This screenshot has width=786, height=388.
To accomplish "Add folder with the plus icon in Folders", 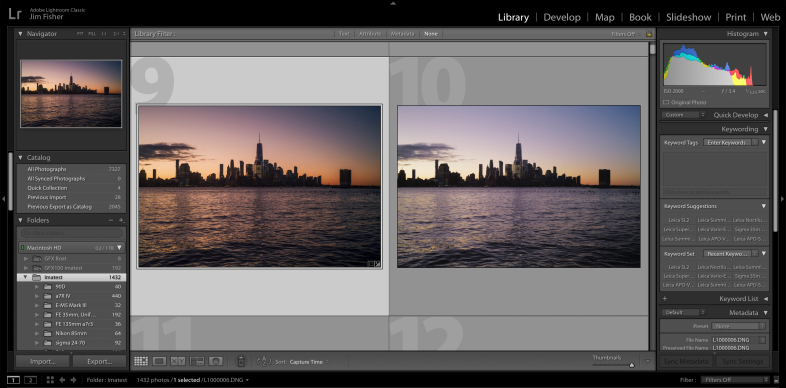I will click(121, 220).
